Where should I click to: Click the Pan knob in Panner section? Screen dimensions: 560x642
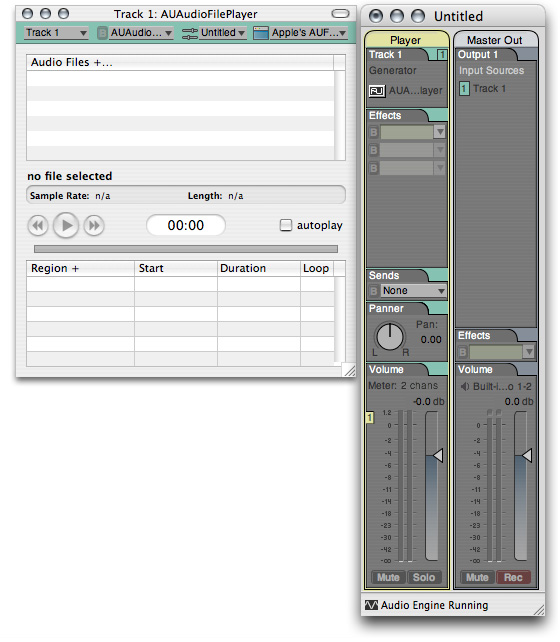(x=390, y=337)
